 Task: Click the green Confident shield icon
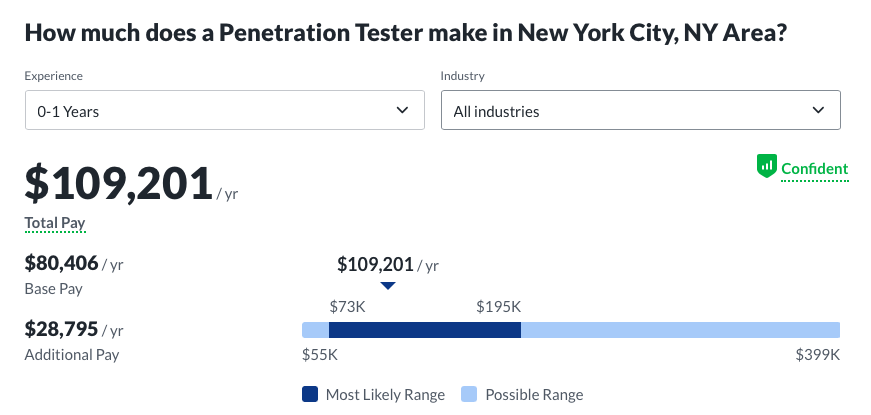(x=767, y=167)
